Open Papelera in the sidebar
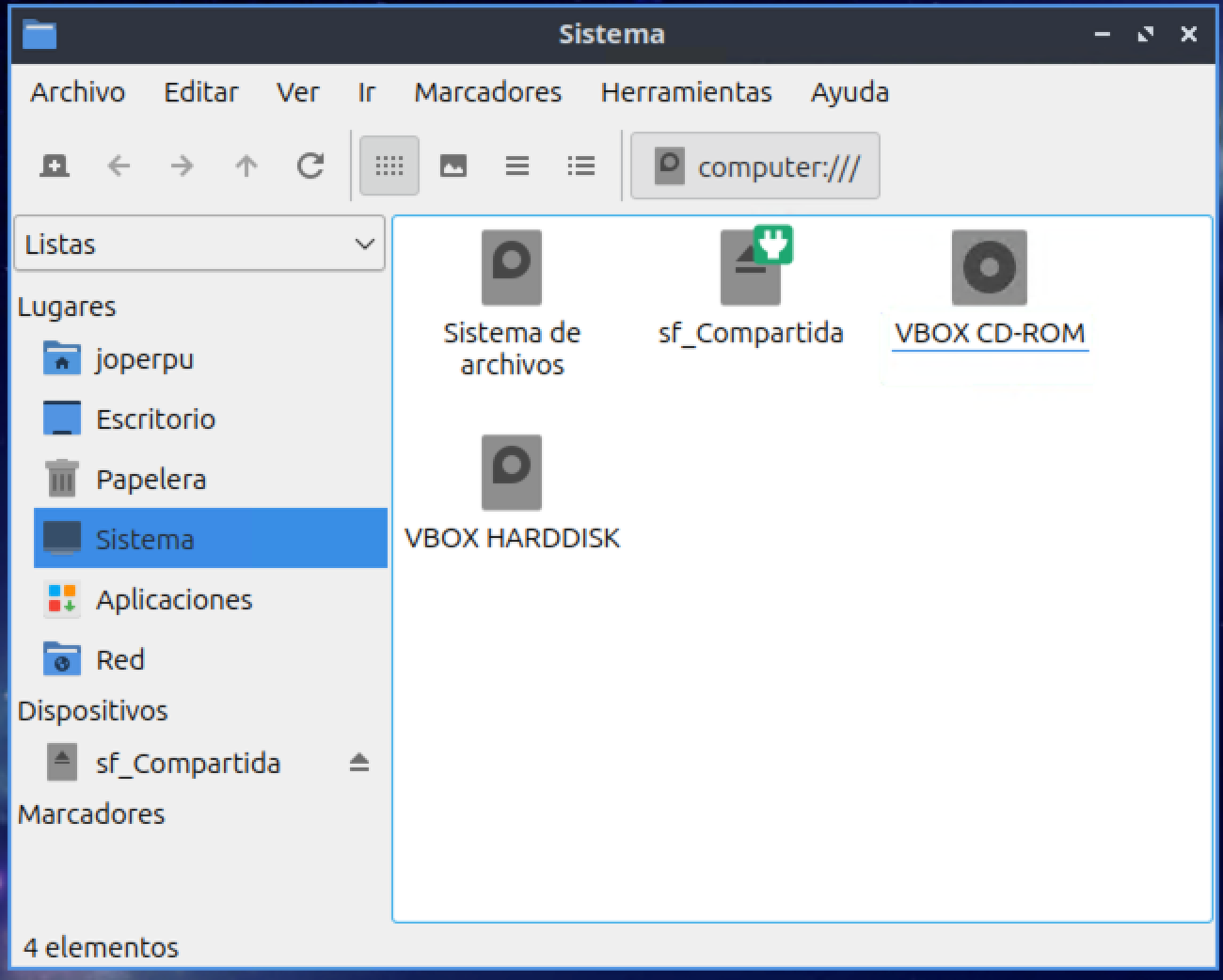Image resolution: width=1223 pixels, height=980 pixels. (x=211, y=479)
